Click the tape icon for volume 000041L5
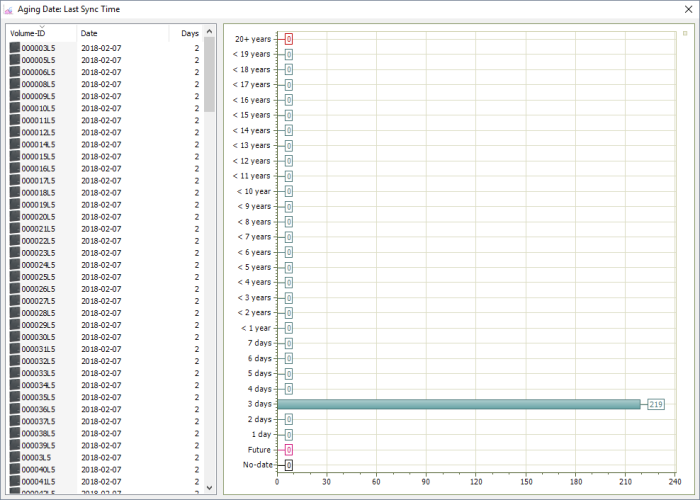Screen dimensions: 700x500 [x=15, y=481]
